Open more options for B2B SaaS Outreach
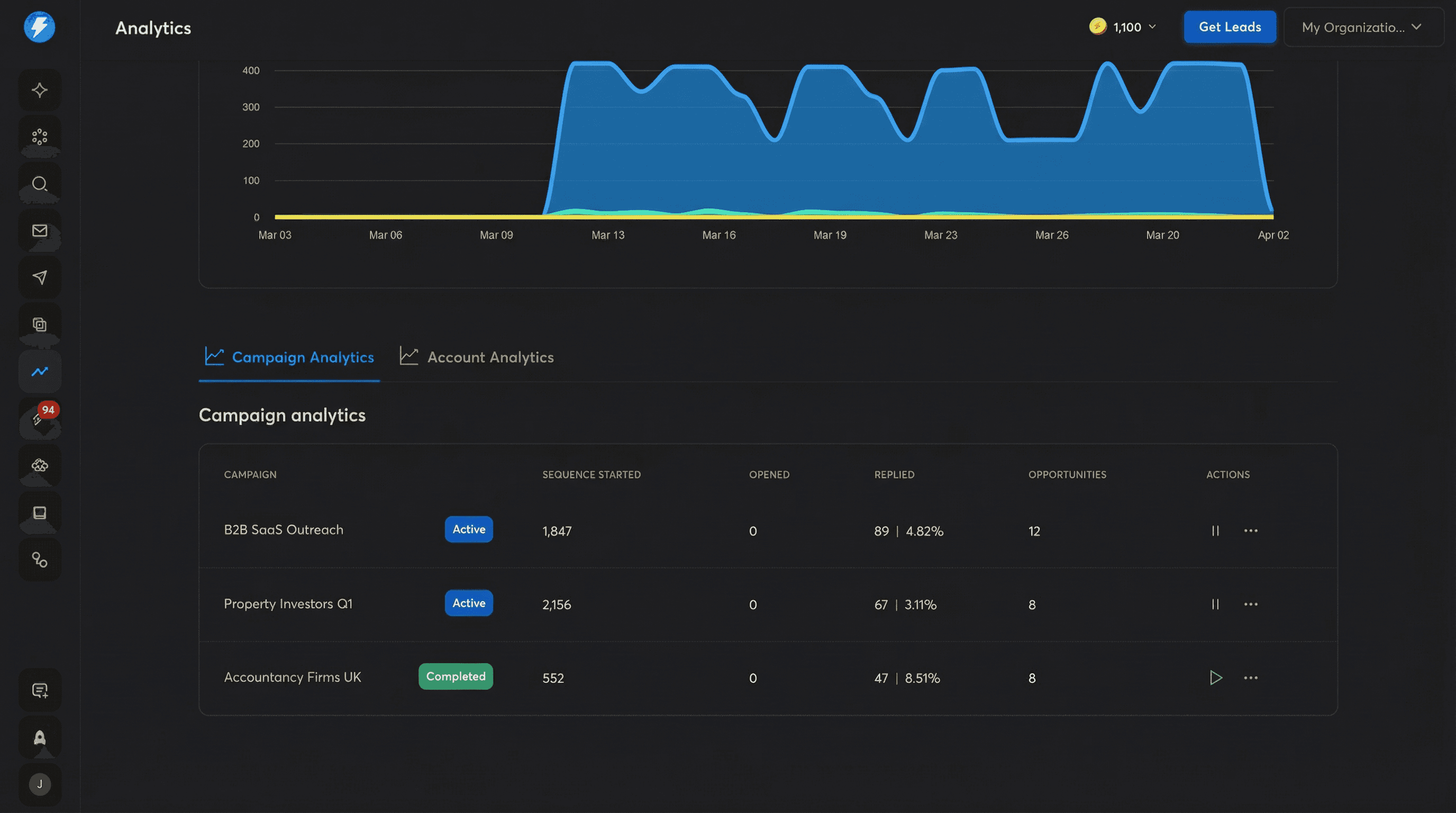 (1251, 530)
